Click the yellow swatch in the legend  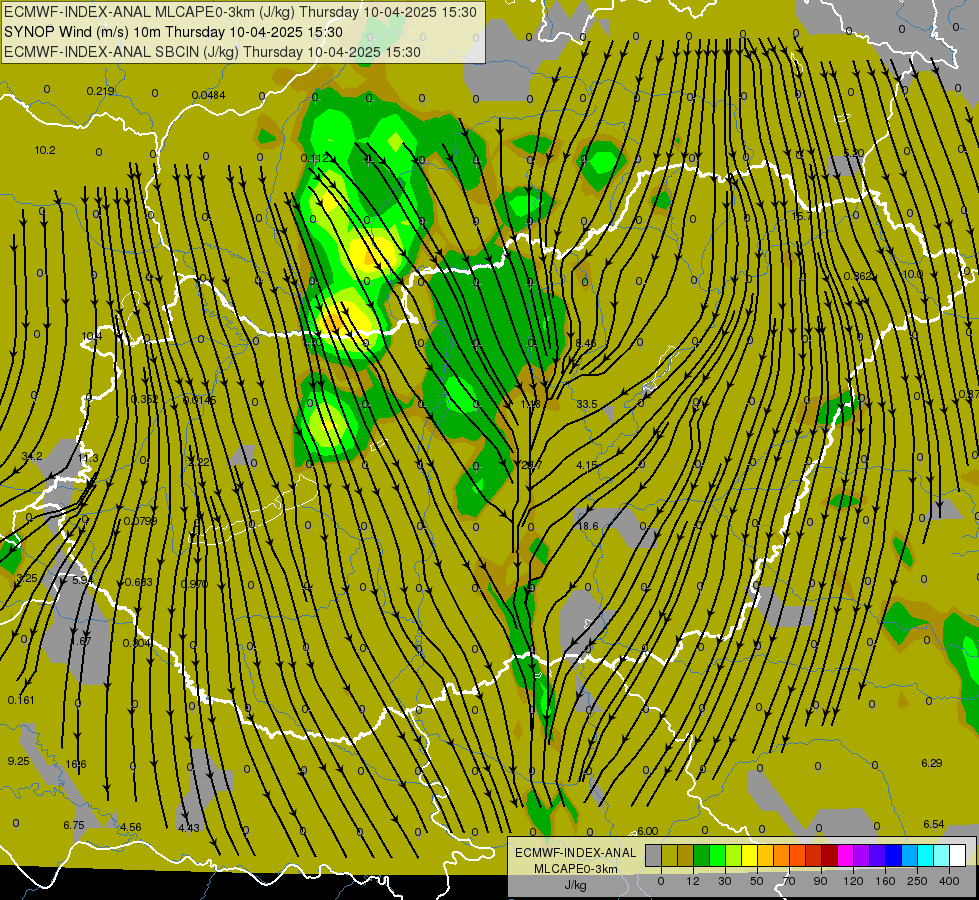(x=749, y=855)
